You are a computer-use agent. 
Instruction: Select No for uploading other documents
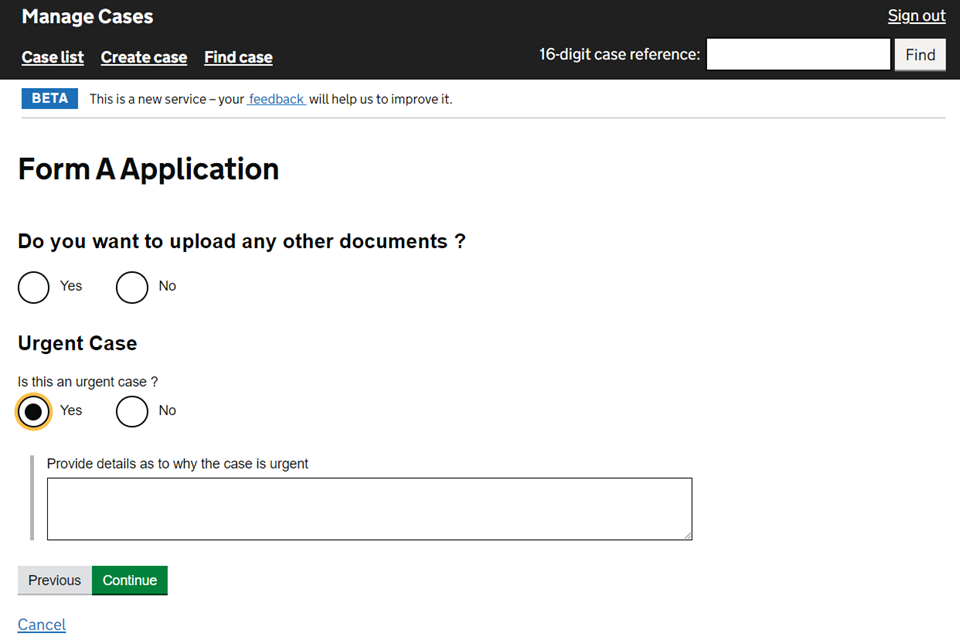[x=132, y=287]
